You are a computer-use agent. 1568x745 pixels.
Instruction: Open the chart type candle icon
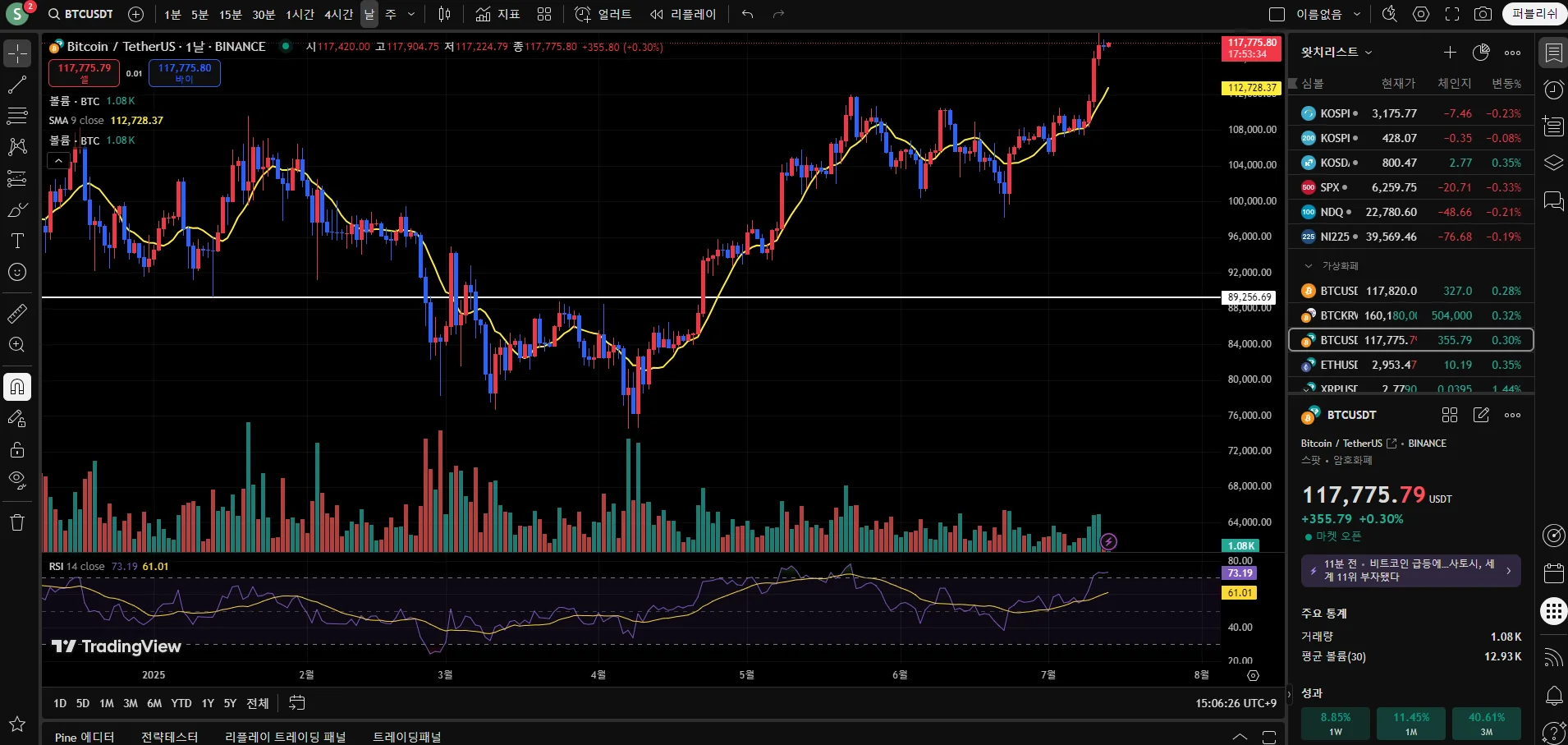tap(444, 14)
